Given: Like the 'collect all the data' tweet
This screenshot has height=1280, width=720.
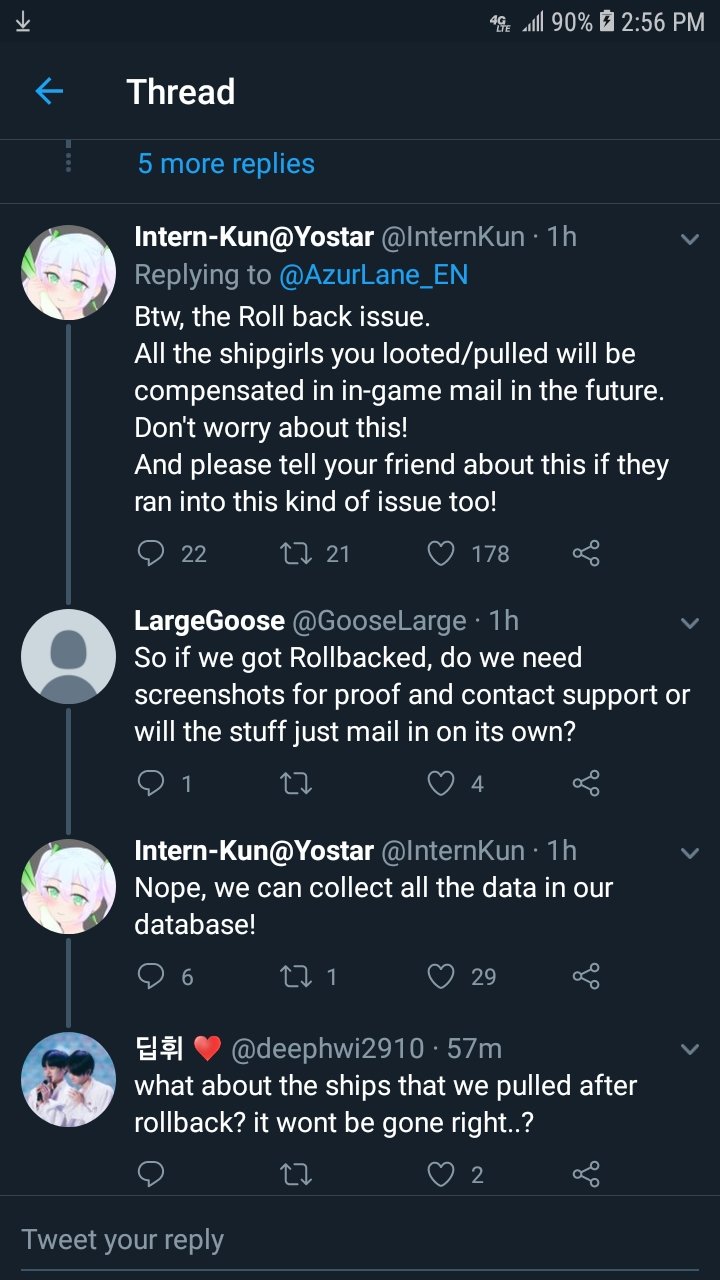Looking at the screenshot, I should pyautogui.click(x=441, y=976).
